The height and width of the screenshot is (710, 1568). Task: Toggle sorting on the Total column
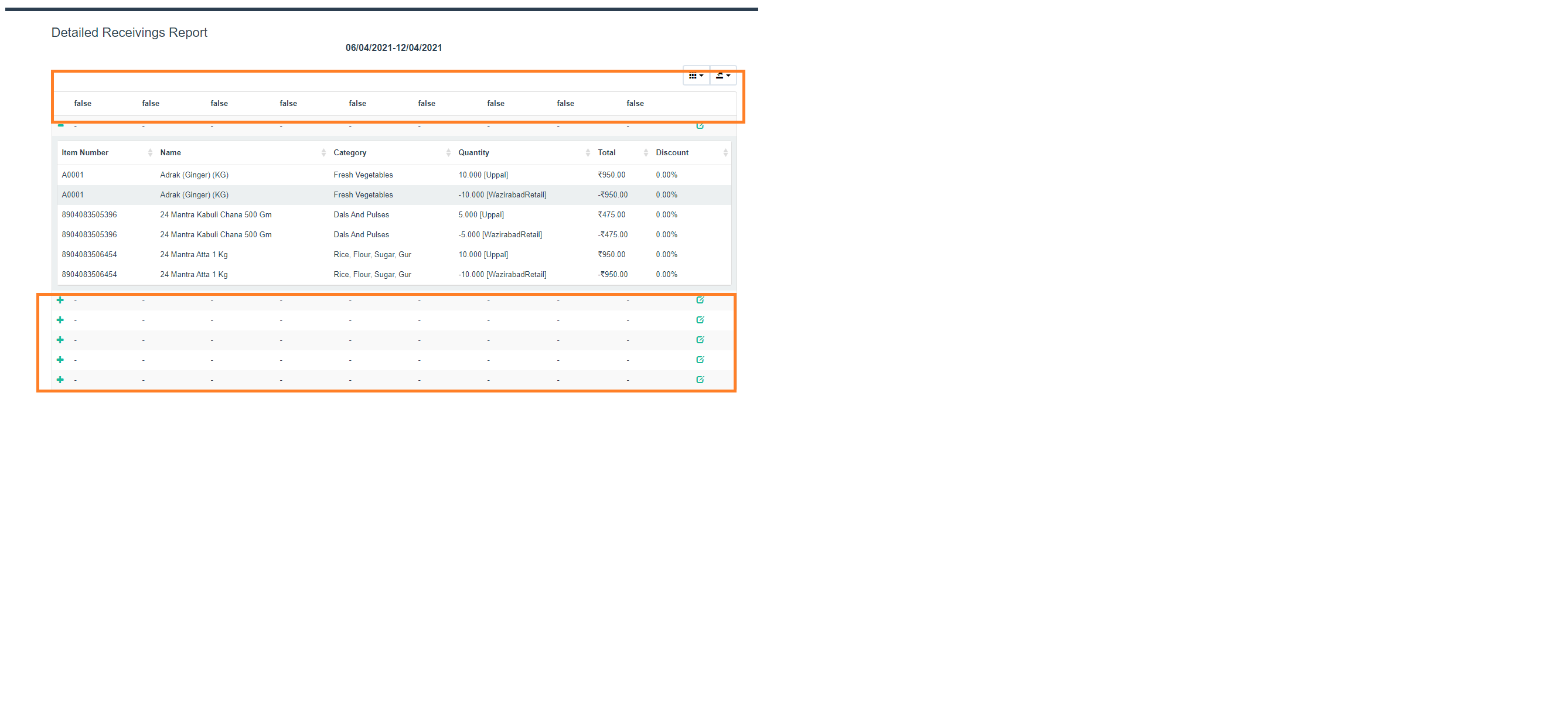(x=646, y=152)
